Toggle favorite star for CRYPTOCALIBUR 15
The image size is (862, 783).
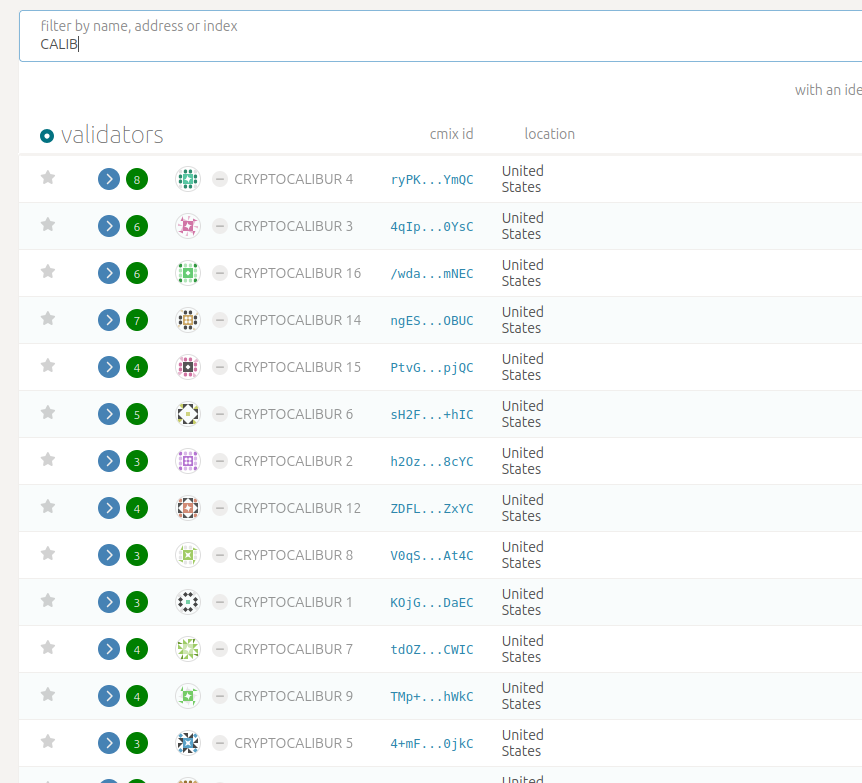[48, 366]
